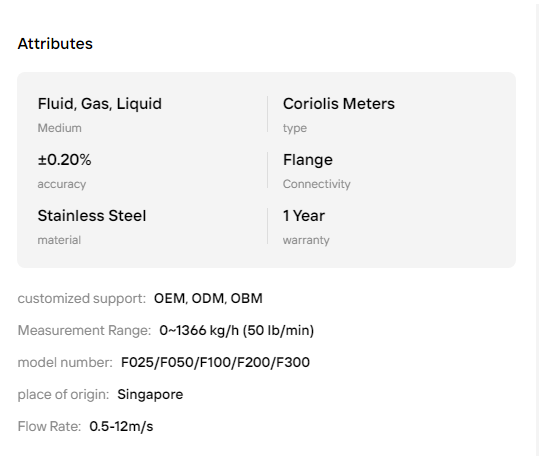Click the accuracy attribute label
This screenshot has height=456, width=539.
(x=62, y=184)
